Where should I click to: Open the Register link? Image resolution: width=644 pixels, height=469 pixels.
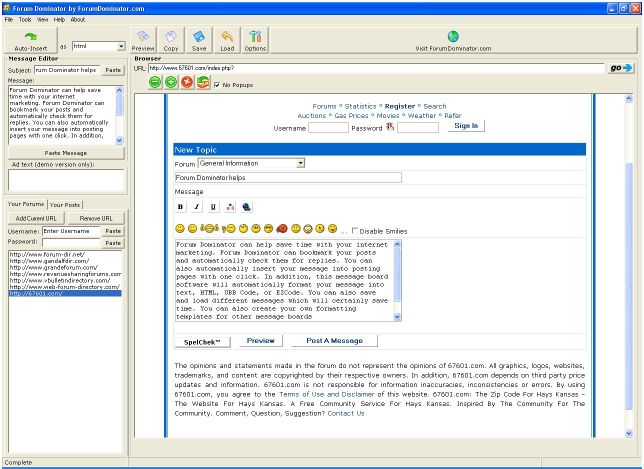[x=400, y=106]
